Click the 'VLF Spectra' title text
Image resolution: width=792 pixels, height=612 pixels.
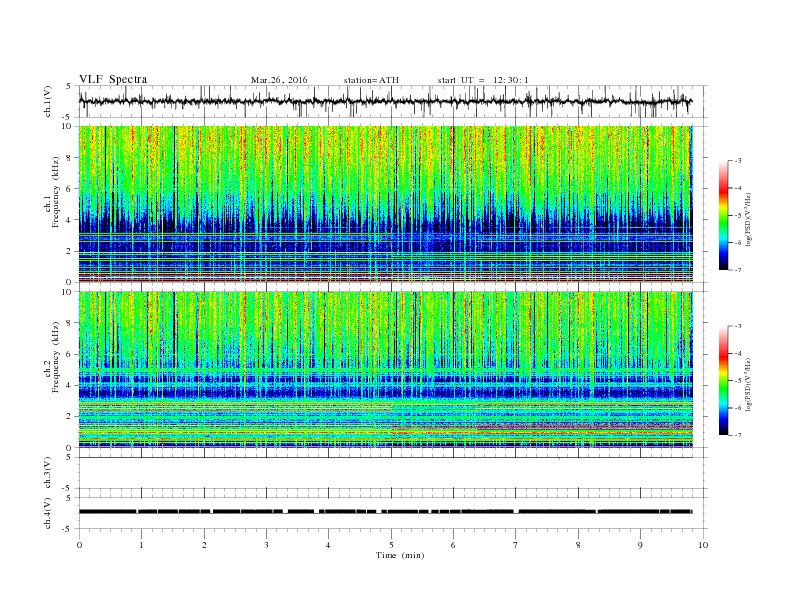tap(113, 79)
